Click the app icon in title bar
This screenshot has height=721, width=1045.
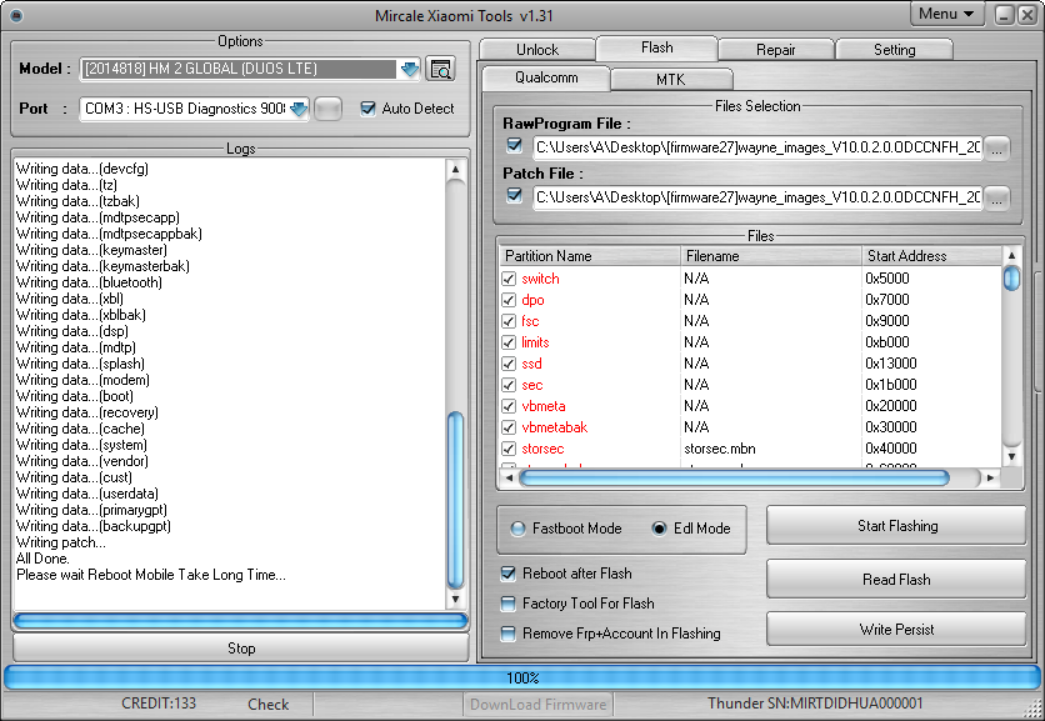[17, 15]
